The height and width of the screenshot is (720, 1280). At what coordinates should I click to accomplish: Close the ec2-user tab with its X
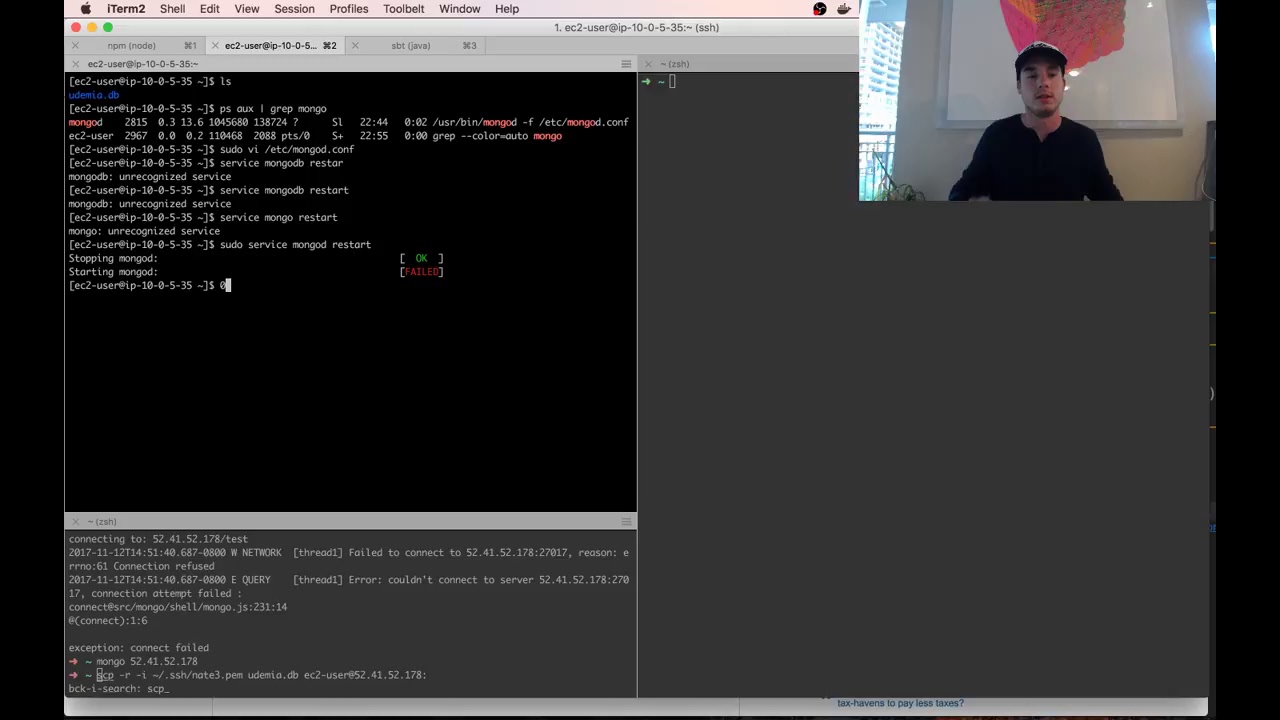point(215,45)
